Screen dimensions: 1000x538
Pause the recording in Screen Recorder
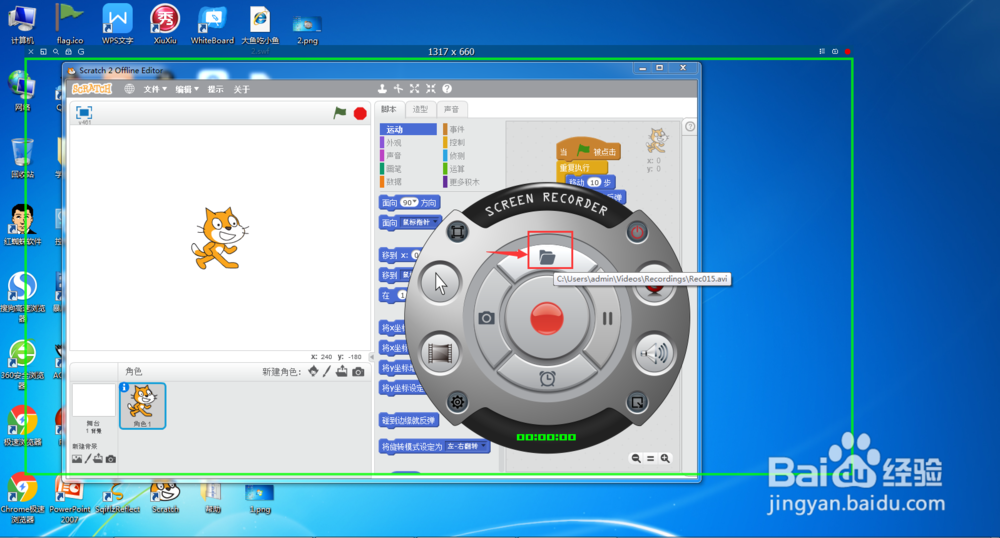[607, 318]
